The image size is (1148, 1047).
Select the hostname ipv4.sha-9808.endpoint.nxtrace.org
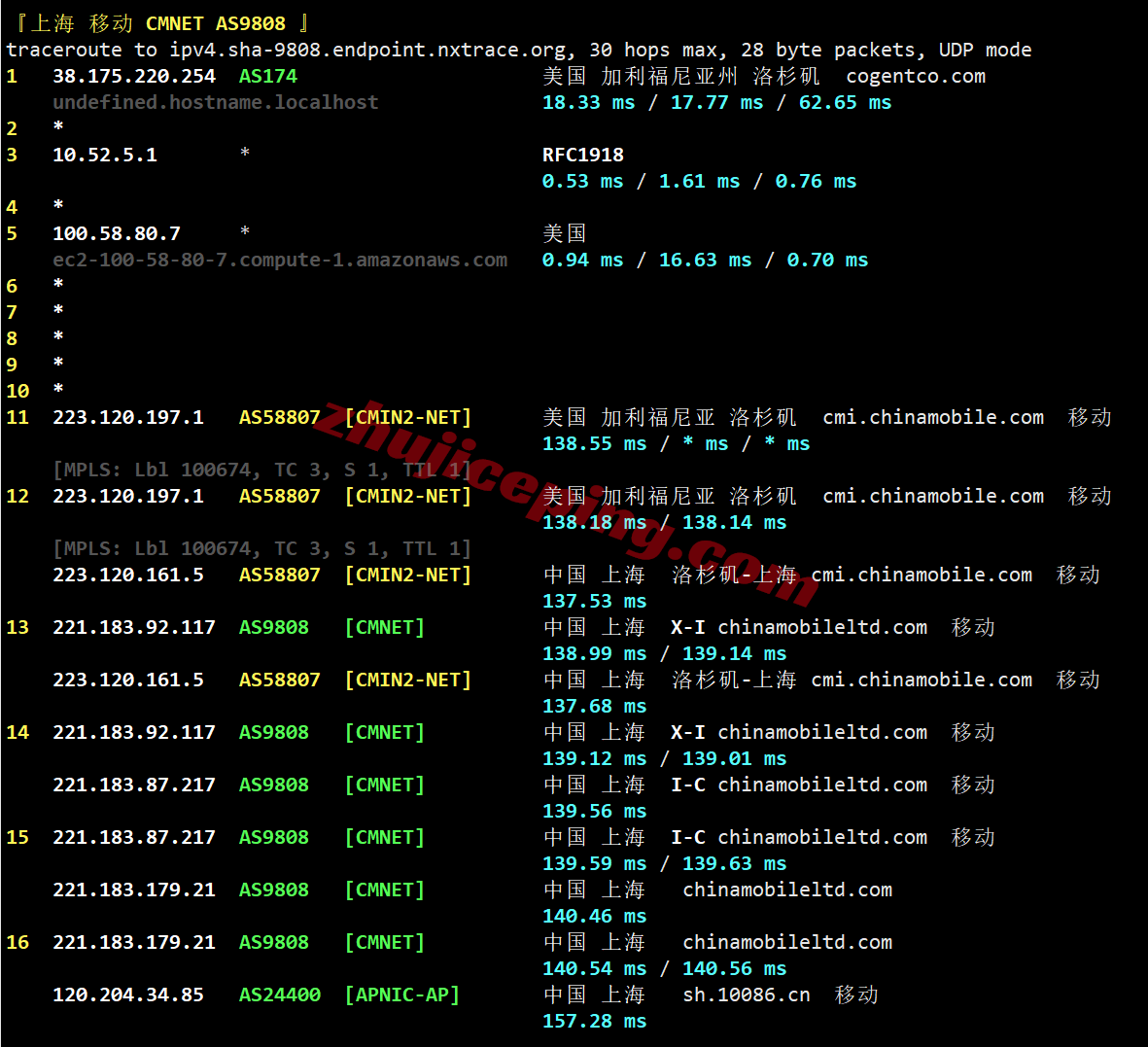click(x=368, y=50)
